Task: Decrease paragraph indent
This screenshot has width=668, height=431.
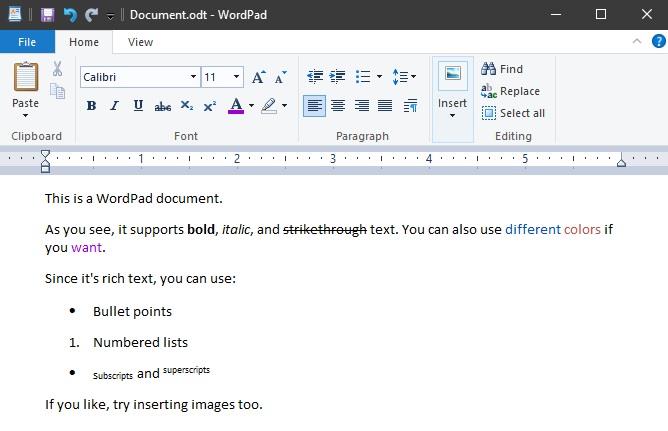Action: [315, 77]
